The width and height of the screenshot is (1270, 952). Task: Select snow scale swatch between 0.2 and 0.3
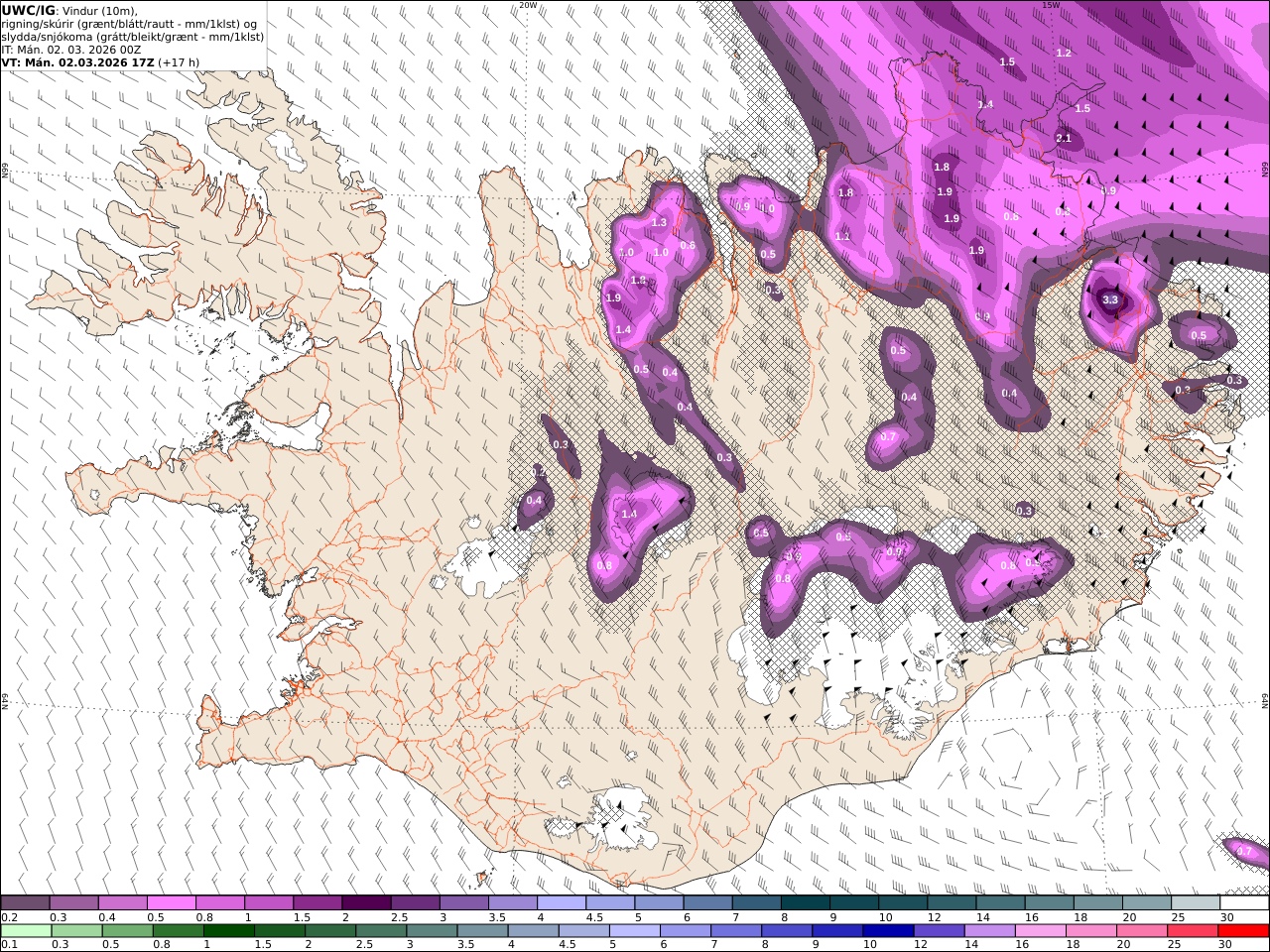pyautogui.click(x=25, y=903)
